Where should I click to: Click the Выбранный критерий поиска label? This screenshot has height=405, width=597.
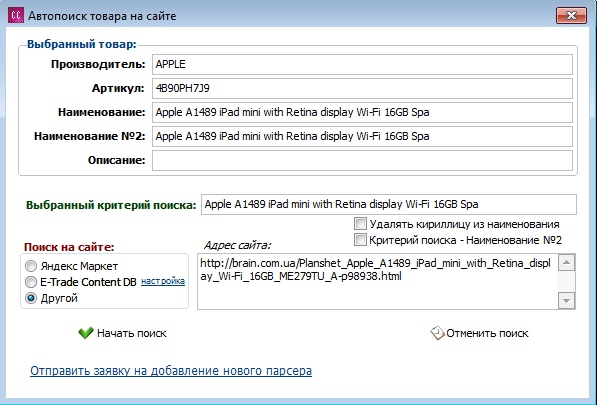pos(111,205)
